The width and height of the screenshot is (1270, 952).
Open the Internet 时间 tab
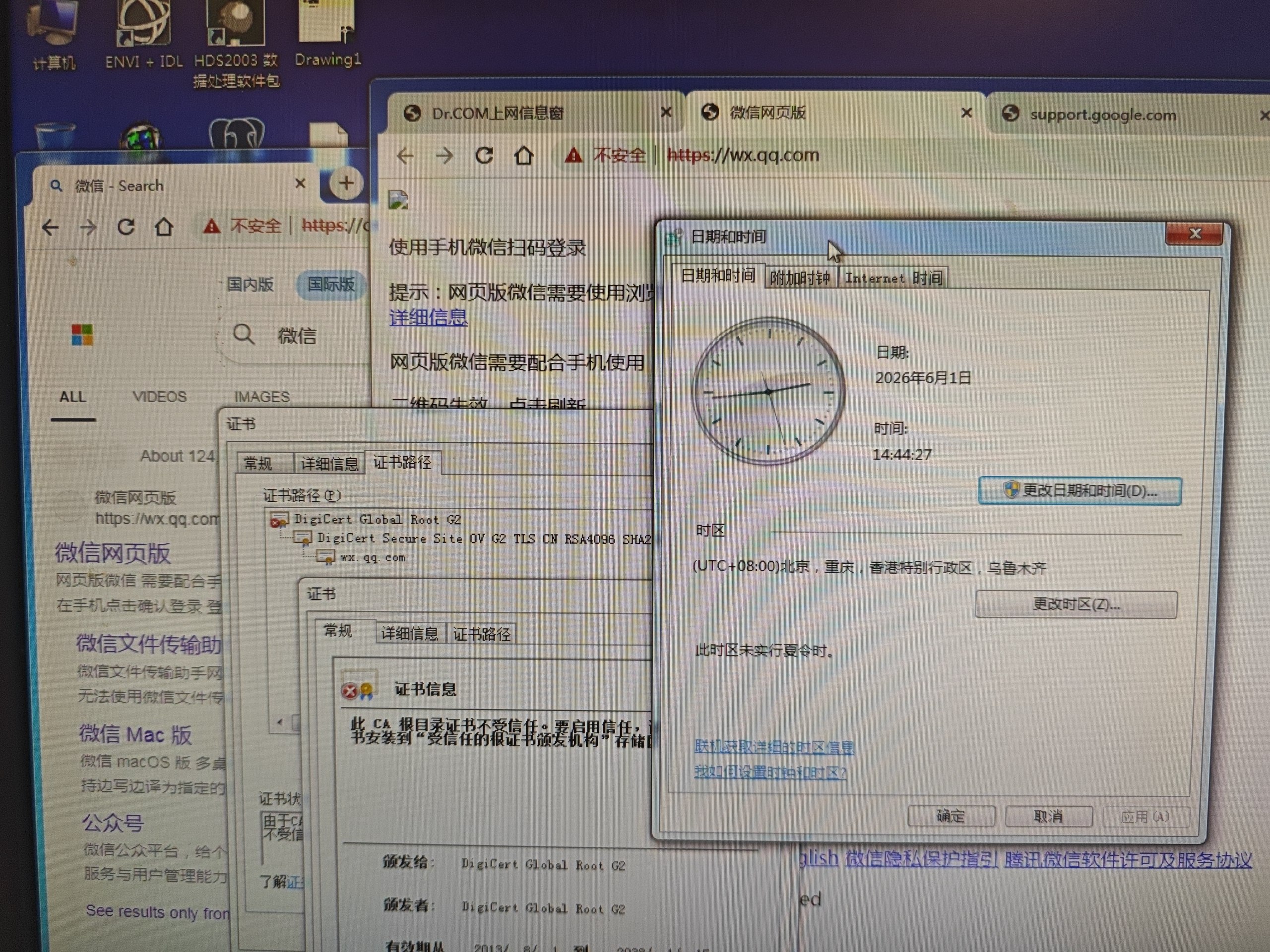[893, 278]
